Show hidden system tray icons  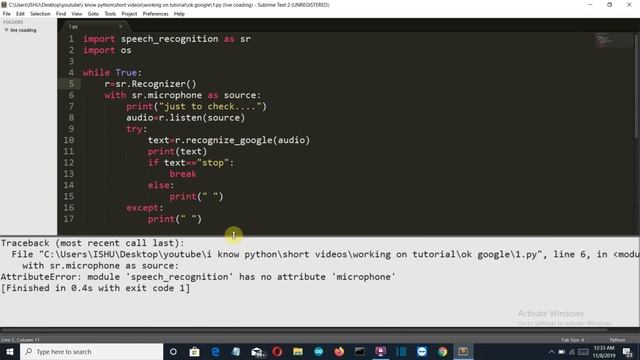[x=551, y=352]
